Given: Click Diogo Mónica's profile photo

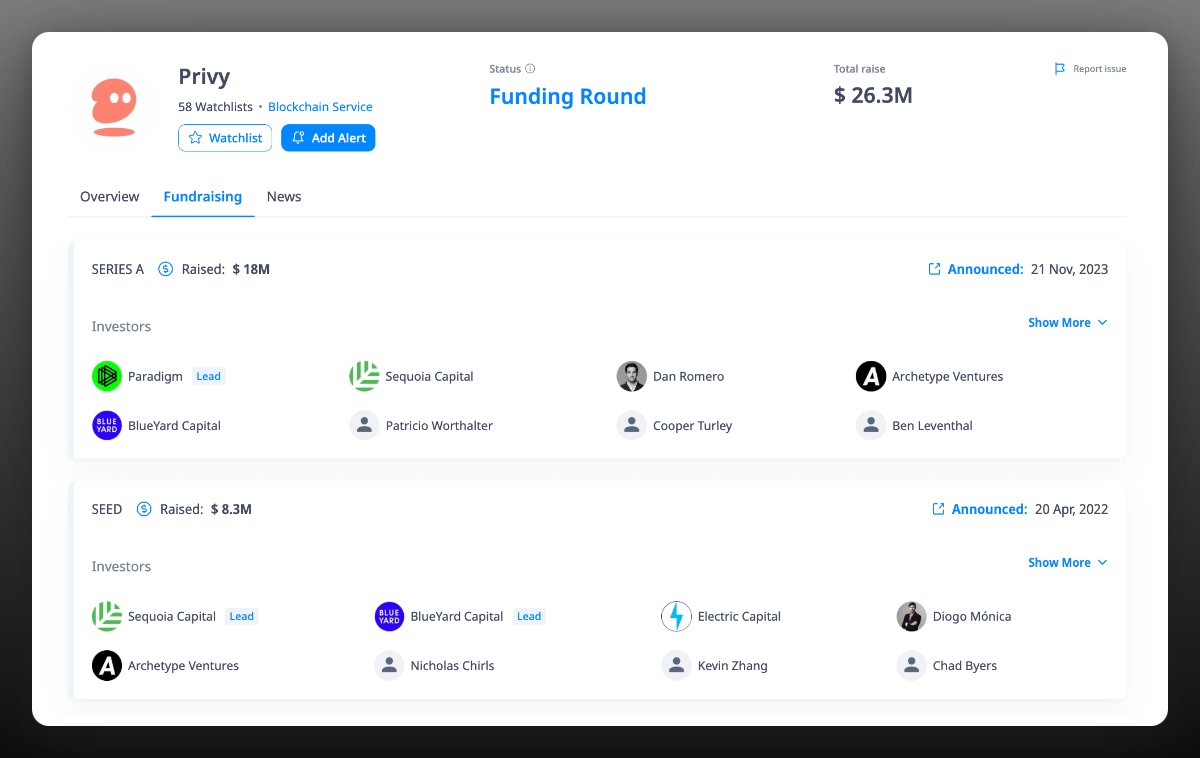Looking at the screenshot, I should pos(911,616).
